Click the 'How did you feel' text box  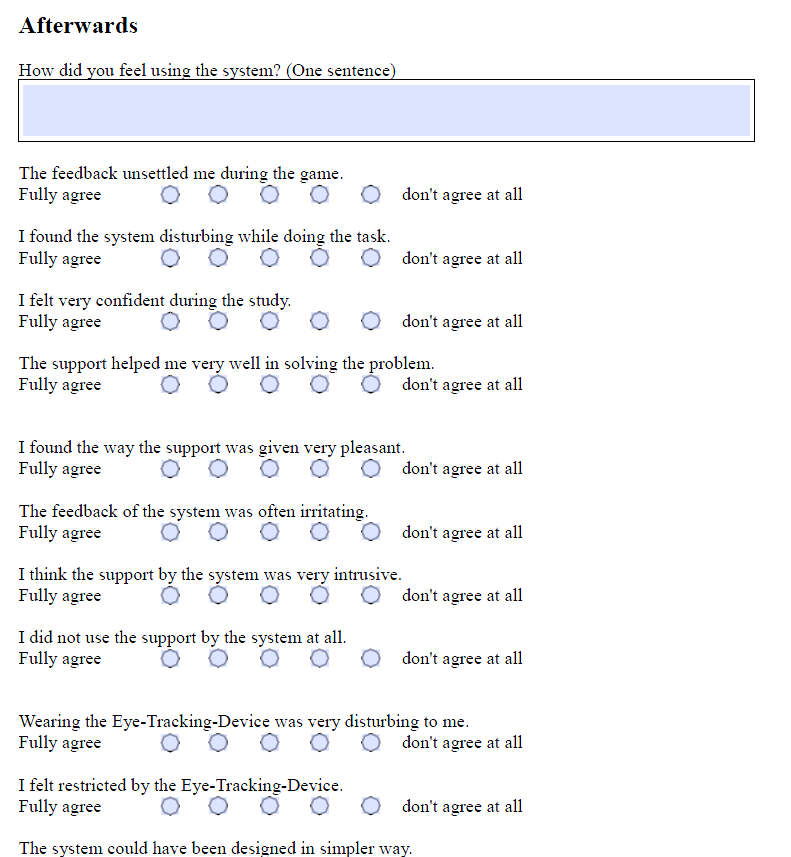pos(386,110)
